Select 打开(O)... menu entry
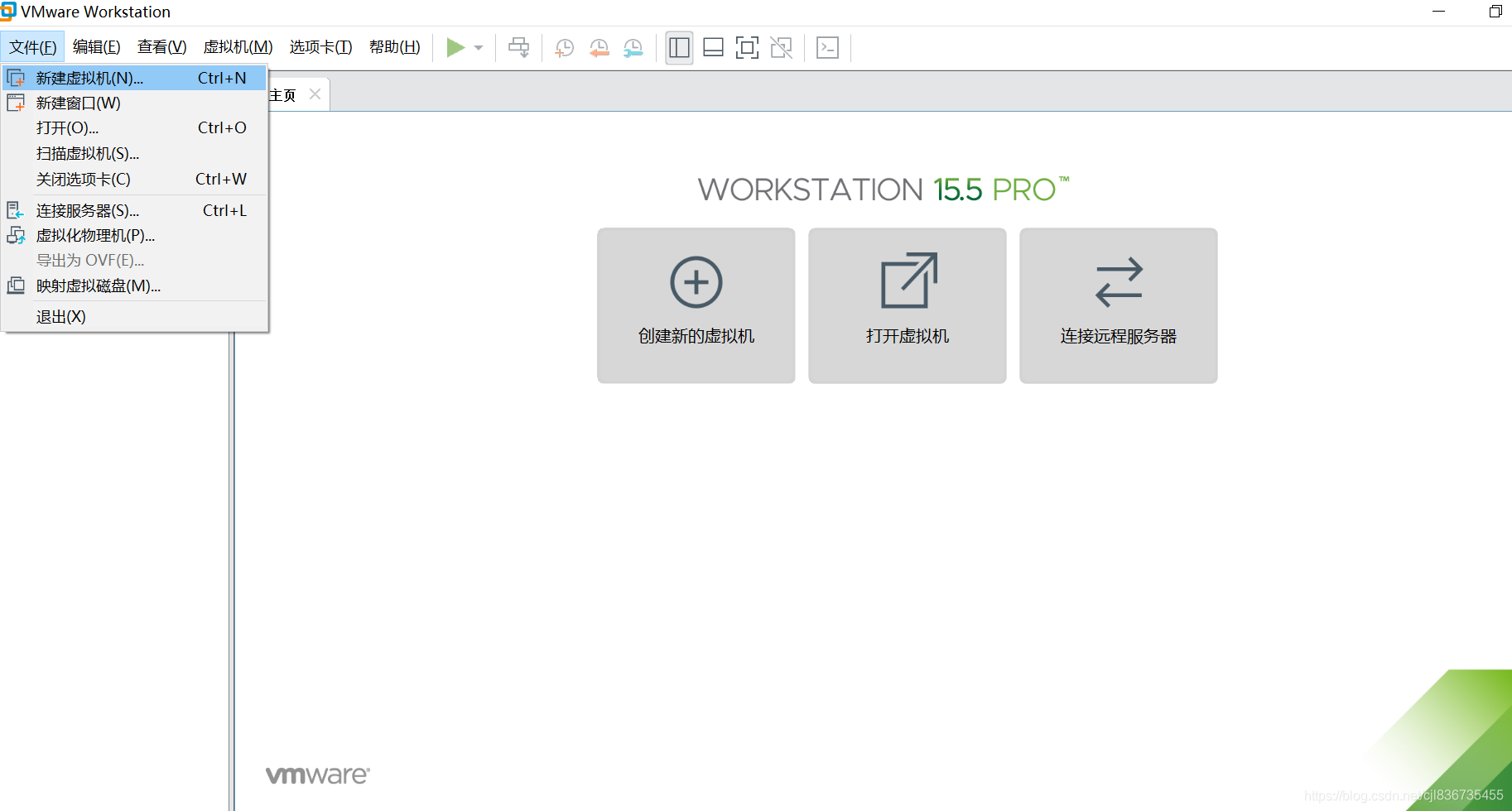 135,127
